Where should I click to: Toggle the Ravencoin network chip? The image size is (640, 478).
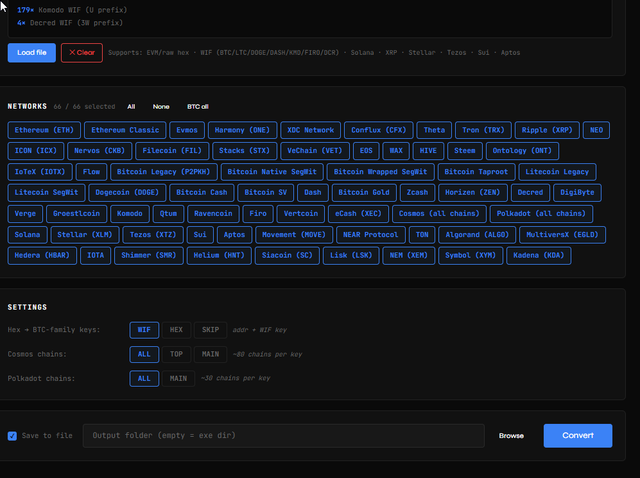tap(213, 213)
